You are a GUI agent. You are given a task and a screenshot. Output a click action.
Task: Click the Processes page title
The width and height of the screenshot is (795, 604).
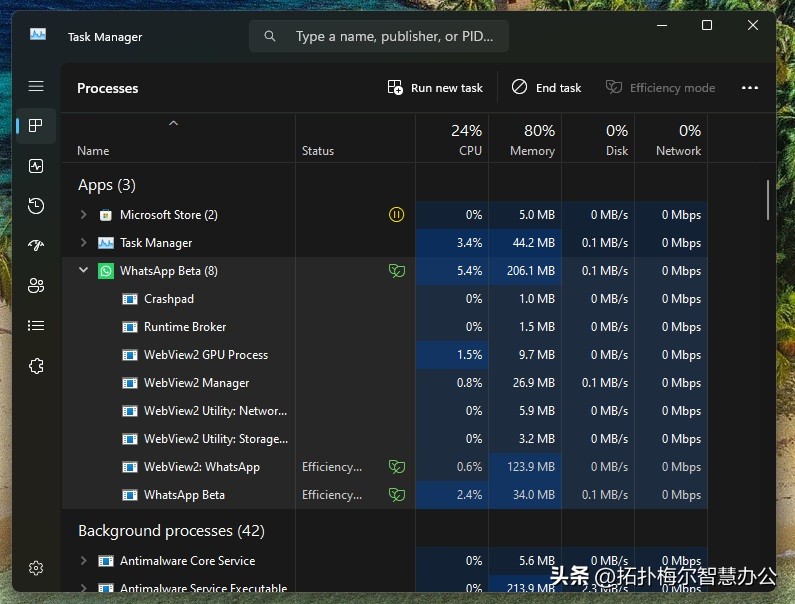click(x=107, y=88)
